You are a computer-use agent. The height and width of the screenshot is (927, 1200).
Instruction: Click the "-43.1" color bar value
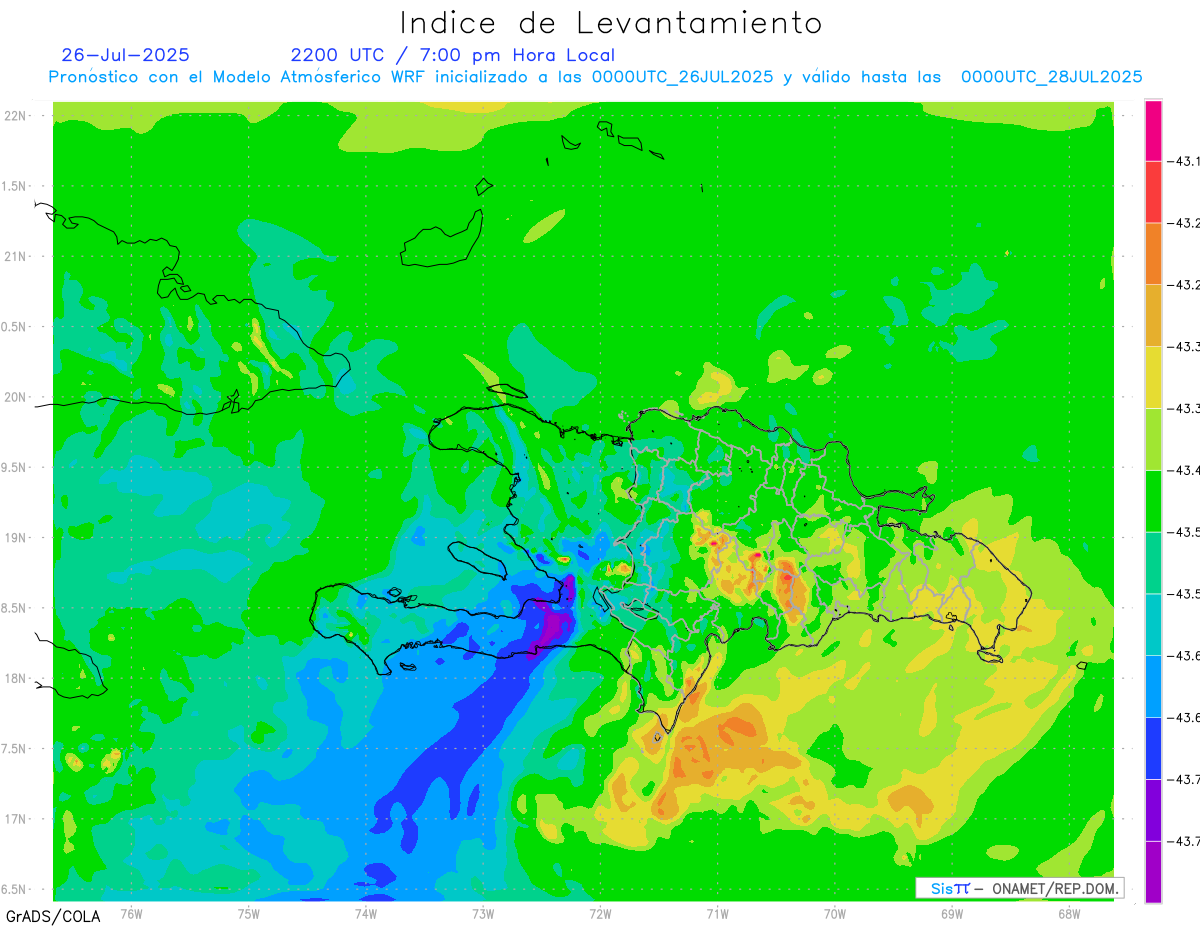[x=1185, y=161]
